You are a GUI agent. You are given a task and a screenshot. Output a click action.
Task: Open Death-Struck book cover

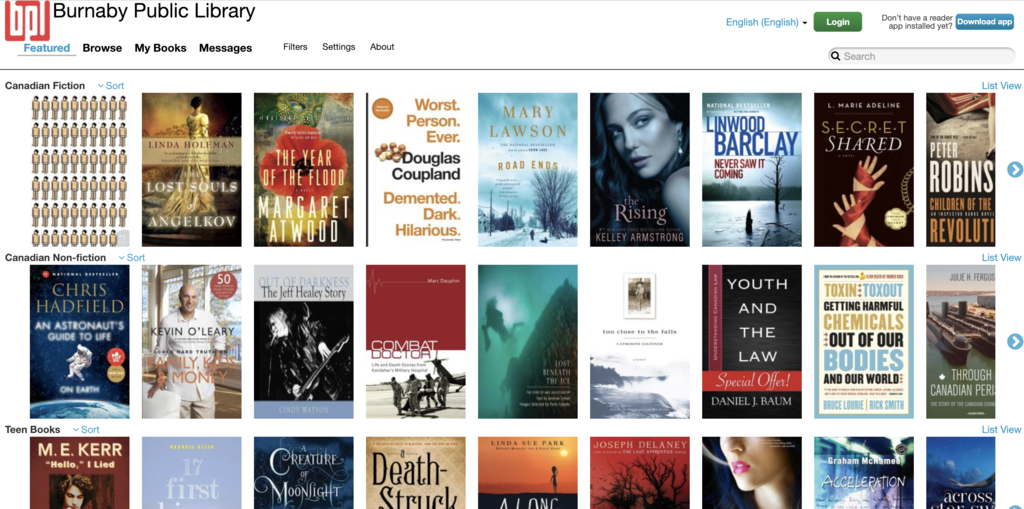pyautogui.click(x=415, y=473)
